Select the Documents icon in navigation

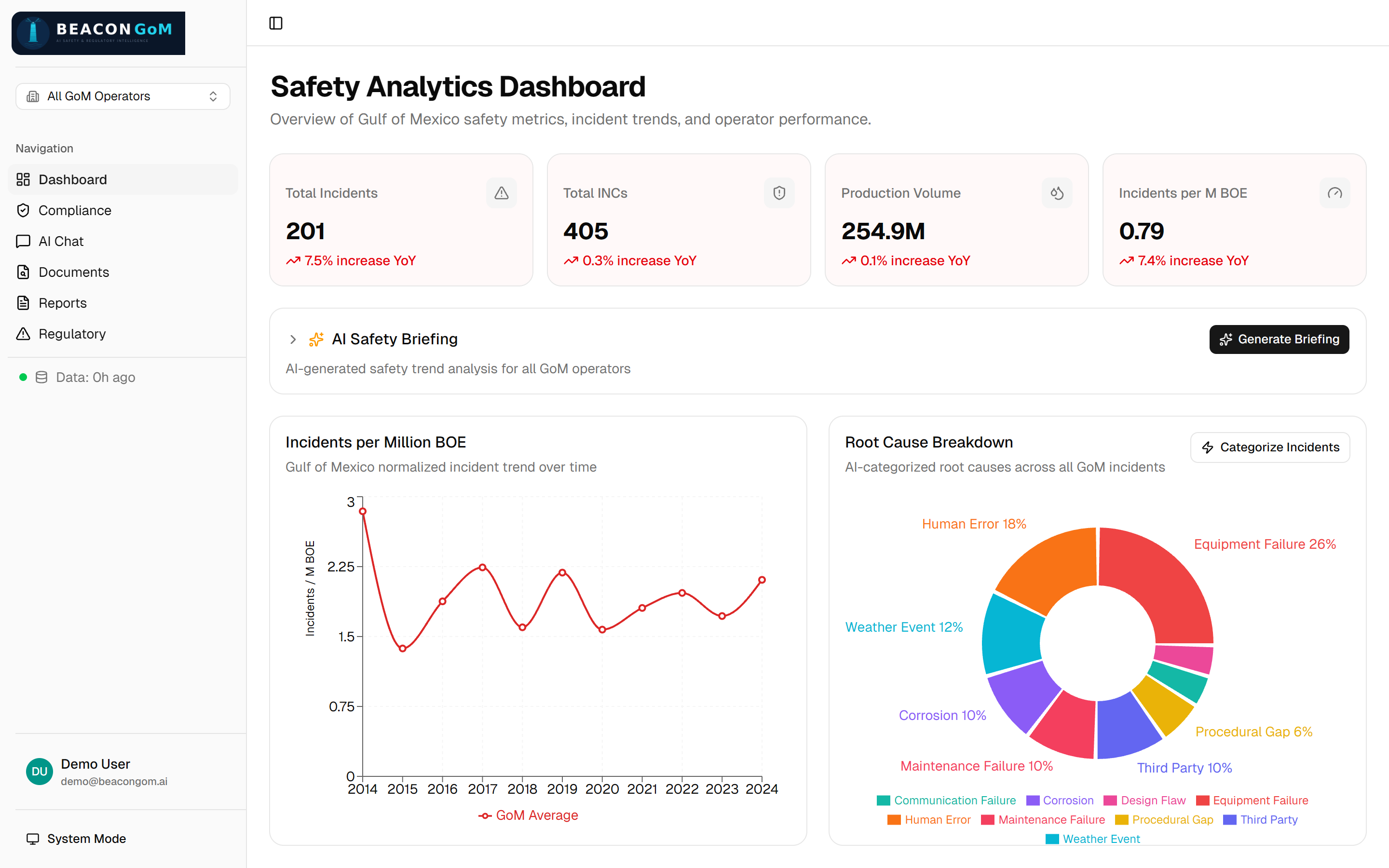pos(23,272)
